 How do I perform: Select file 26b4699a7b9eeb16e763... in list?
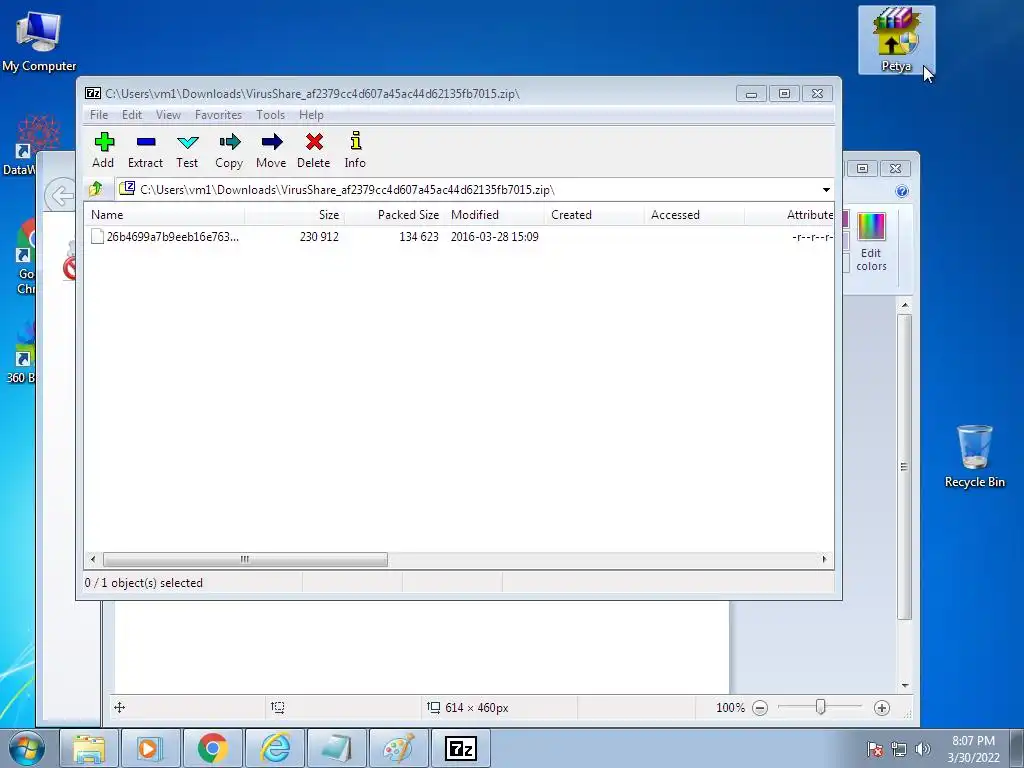click(x=165, y=236)
